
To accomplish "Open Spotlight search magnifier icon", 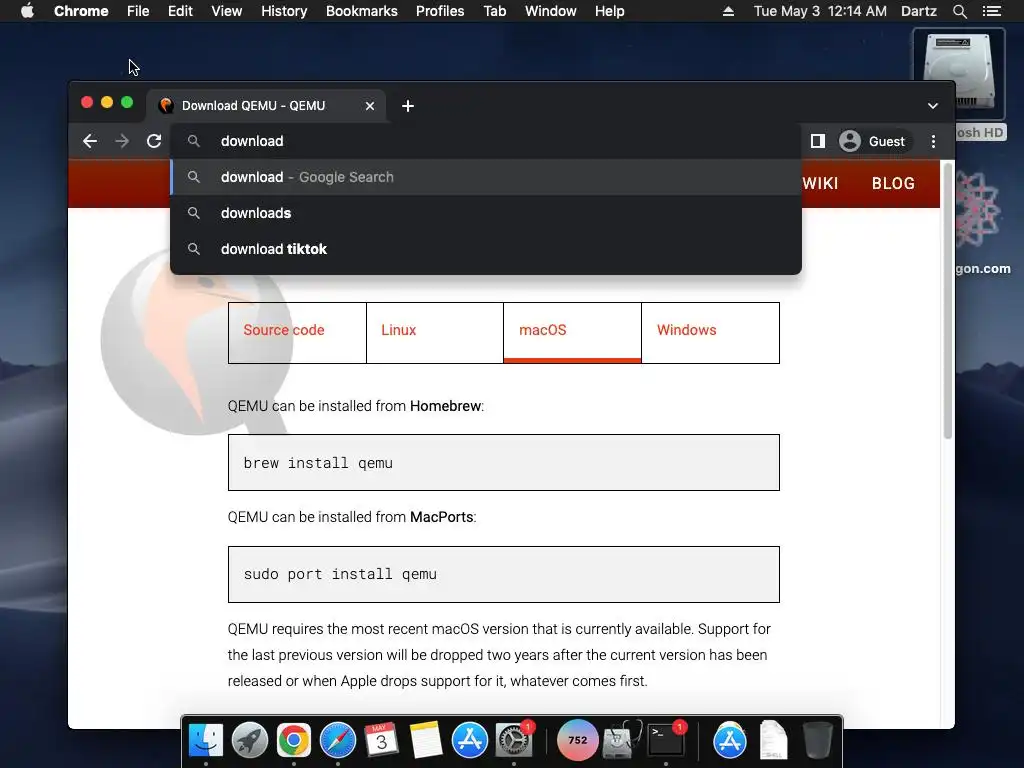I will [959, 11].
